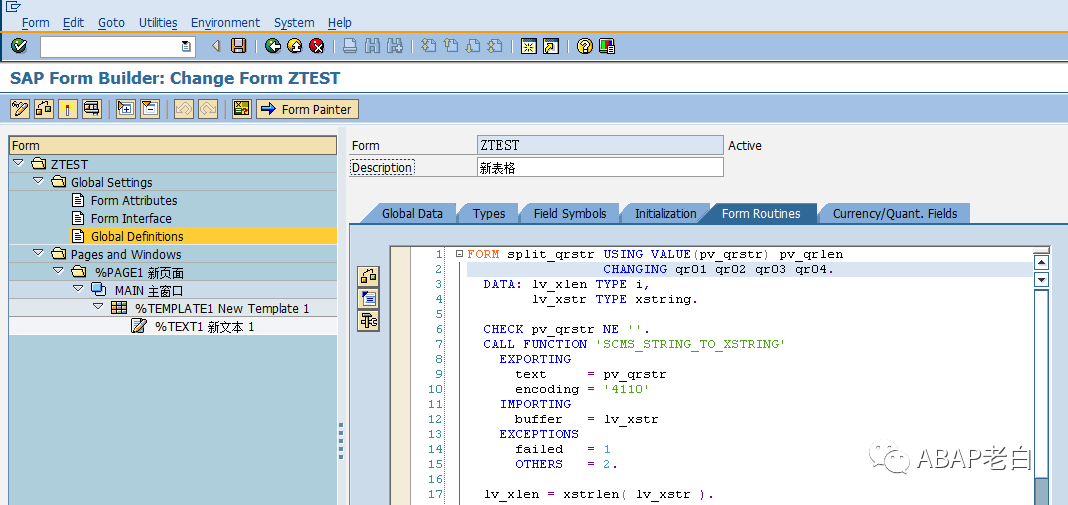
Task: Collapse the Global Settings folder
Action: click(x=38, y=181)
